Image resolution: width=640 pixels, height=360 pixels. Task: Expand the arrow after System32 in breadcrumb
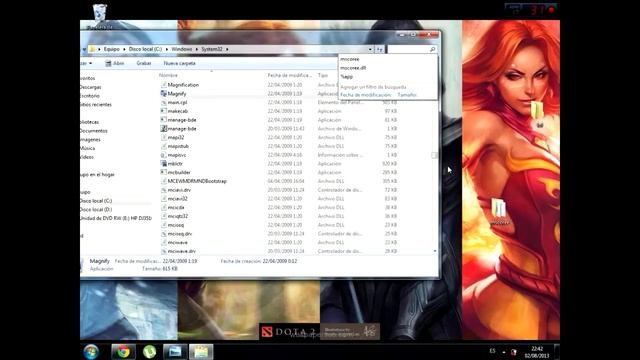227,49
